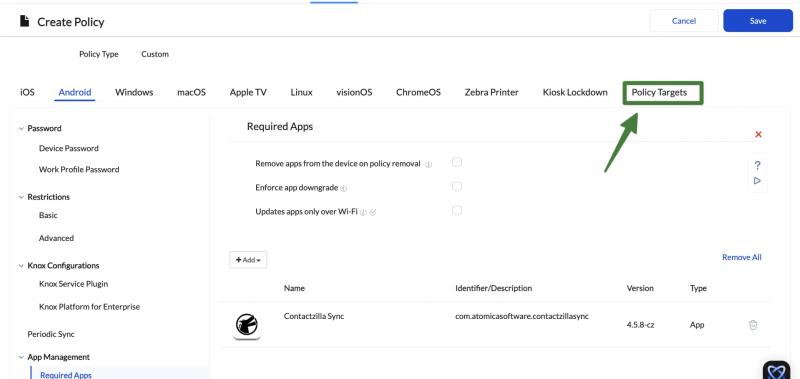This screenshot has width=800, height=379.
Task: Enable Updates apps only over Wi-Fi checkbox
Action: (x=457, y=210)
